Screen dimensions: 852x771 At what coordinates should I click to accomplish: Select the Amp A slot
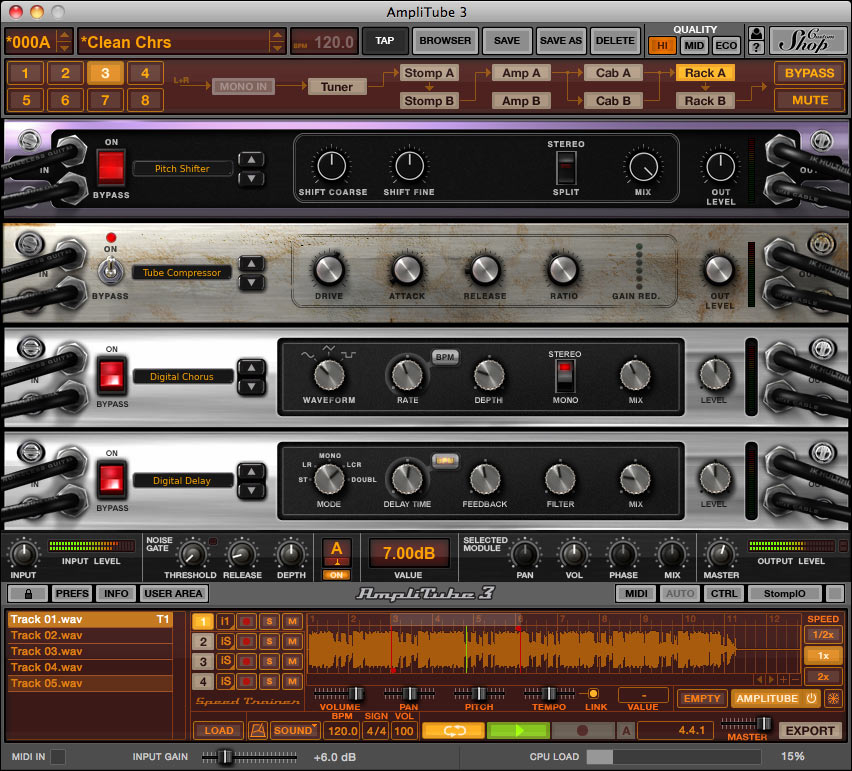pyautogui.click(x=521, y=72)
